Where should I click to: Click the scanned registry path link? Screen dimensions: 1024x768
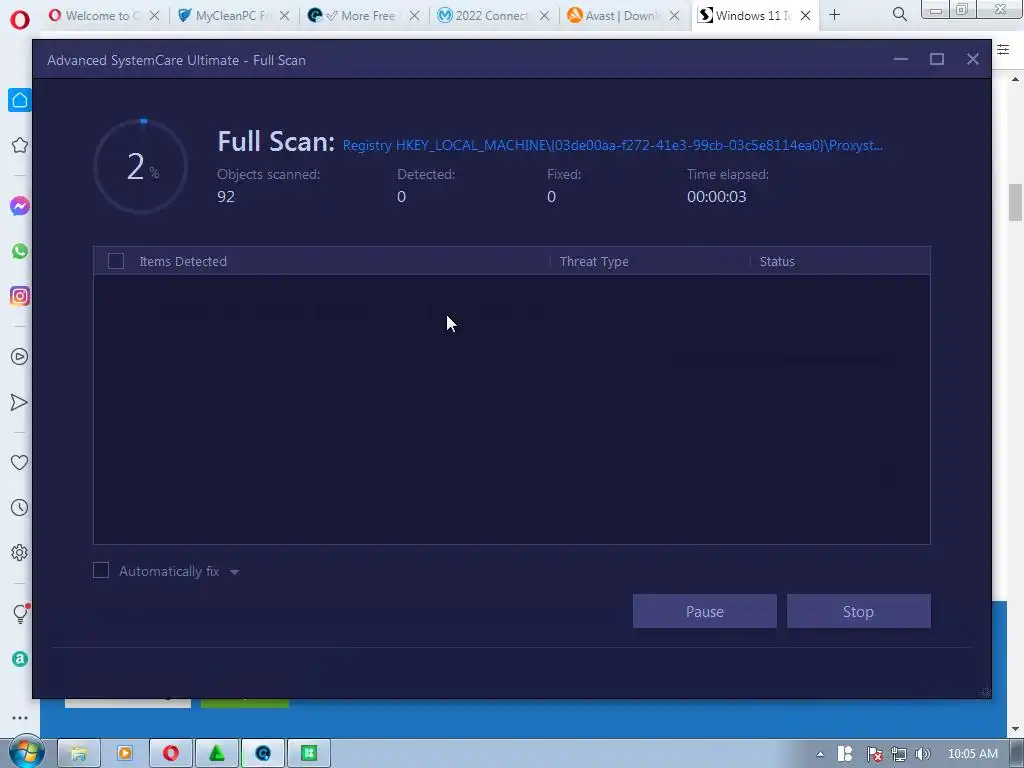pos(613,145)
